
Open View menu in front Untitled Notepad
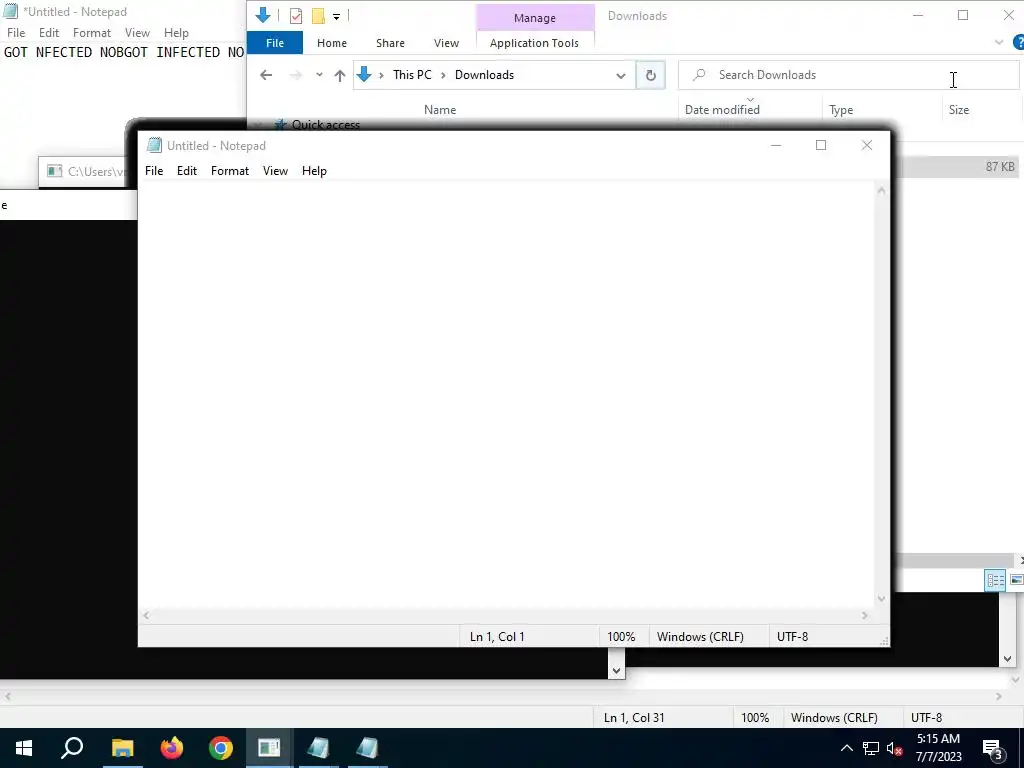(275, 170)
